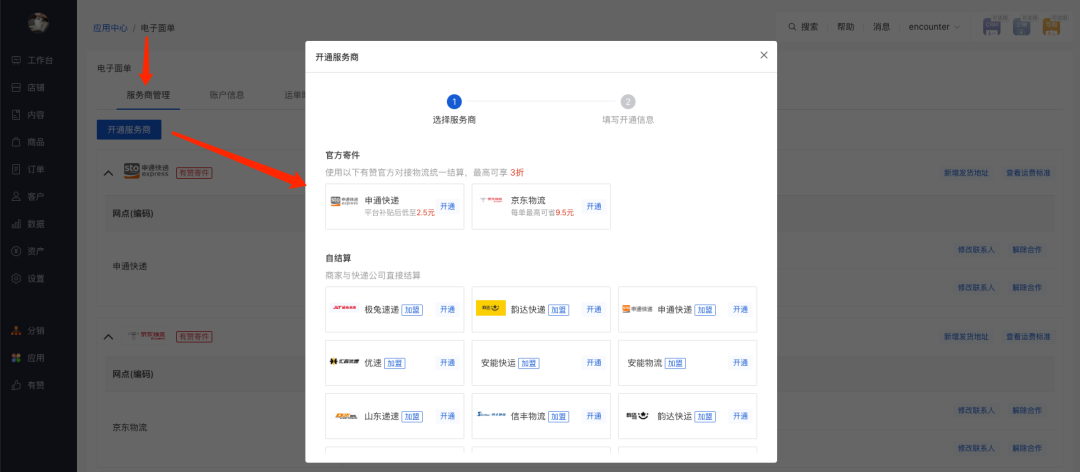Click 开通 for 安能物流

point(740,362)
